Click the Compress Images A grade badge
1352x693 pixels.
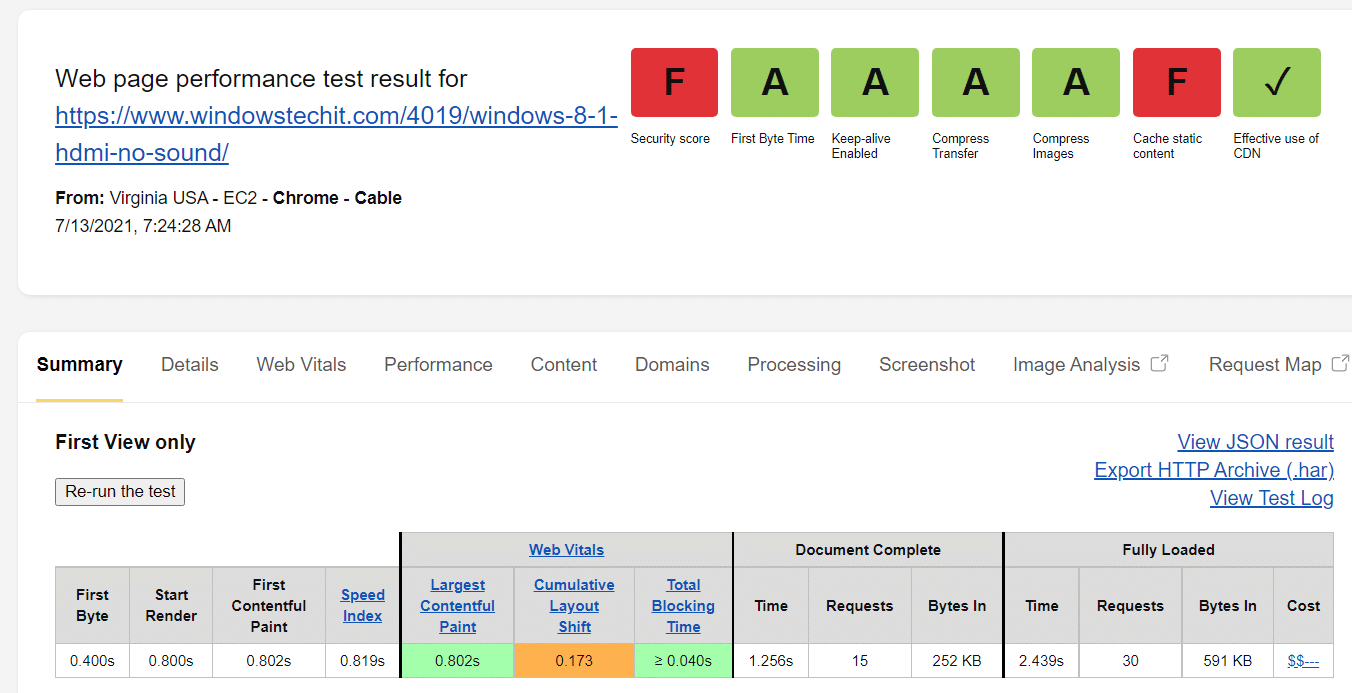(x=1076, y=82)
